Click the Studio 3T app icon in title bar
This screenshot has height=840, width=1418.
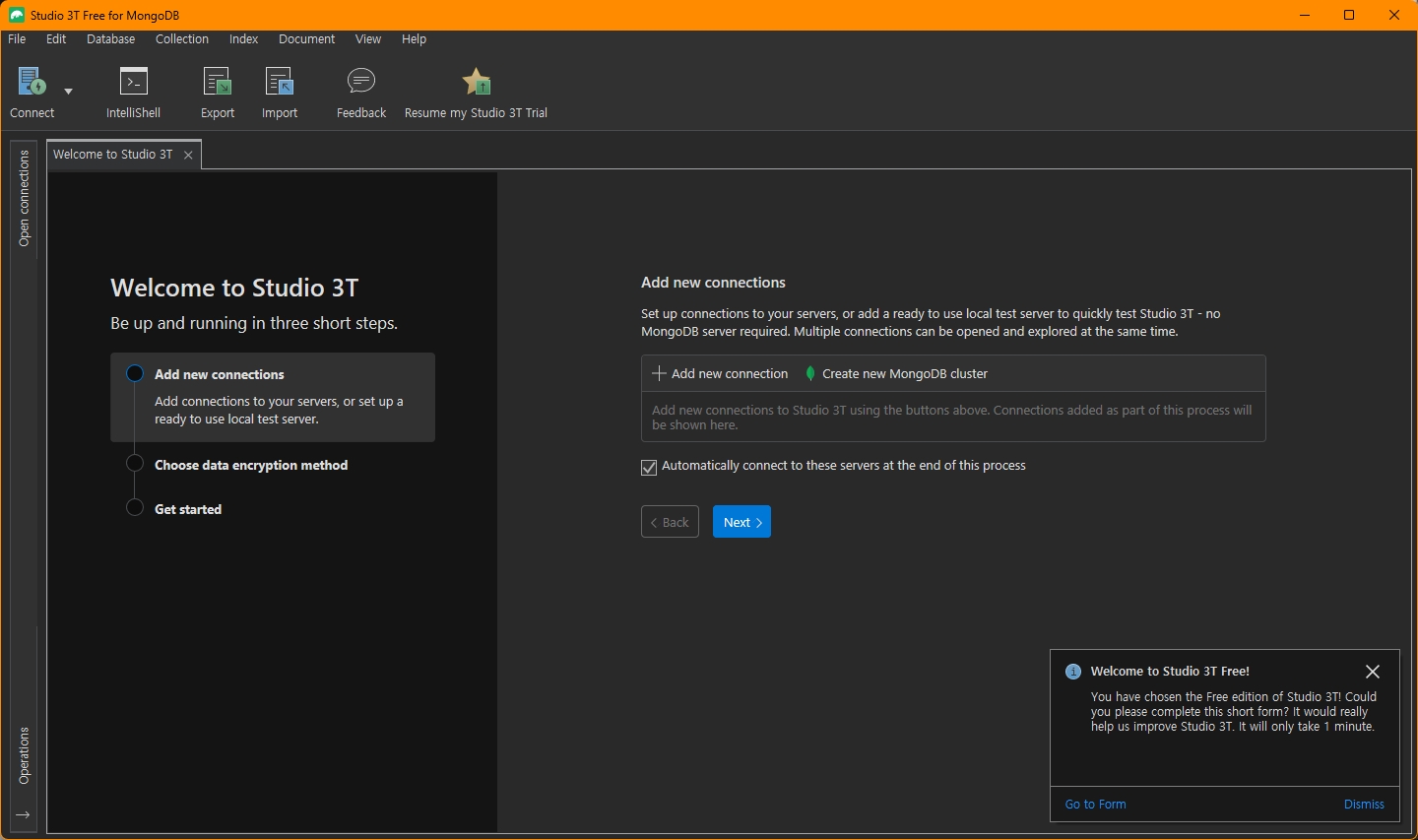(x=17, y=15)
